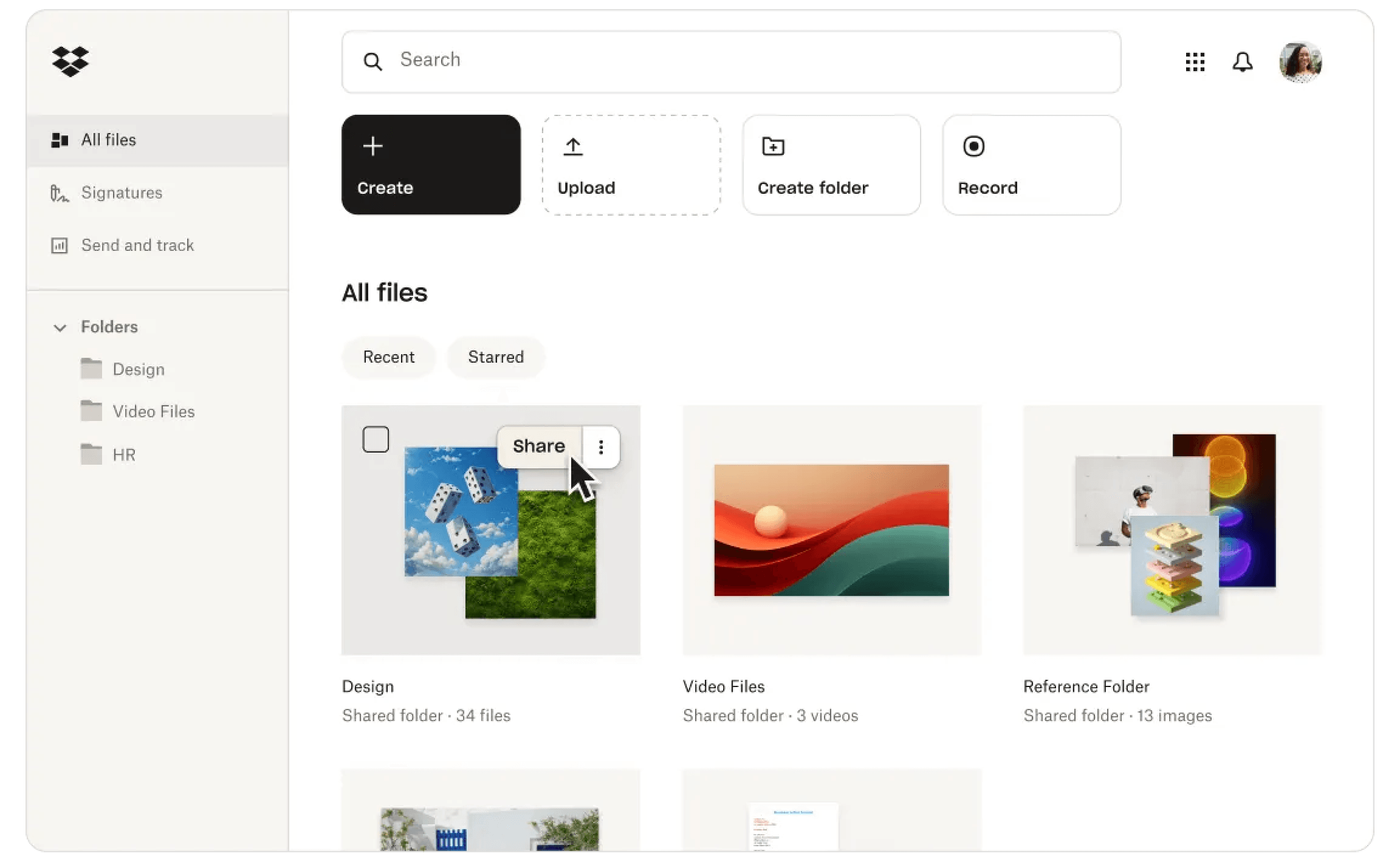
Task: Open the three-dot menu on Design
Action: [601, 446]
